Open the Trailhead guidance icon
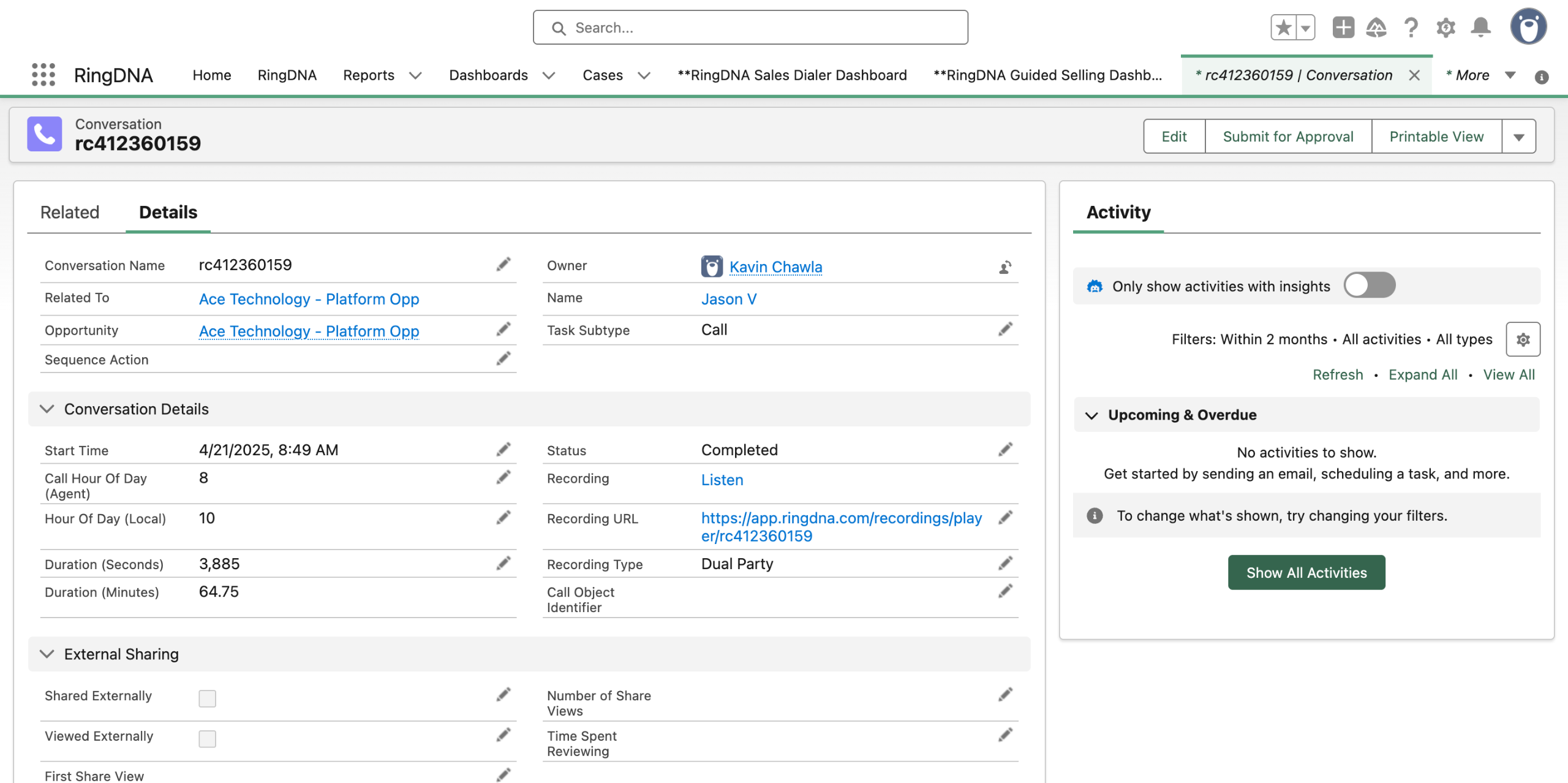This screenshot has width=1568, height=783. [1376, 28]
